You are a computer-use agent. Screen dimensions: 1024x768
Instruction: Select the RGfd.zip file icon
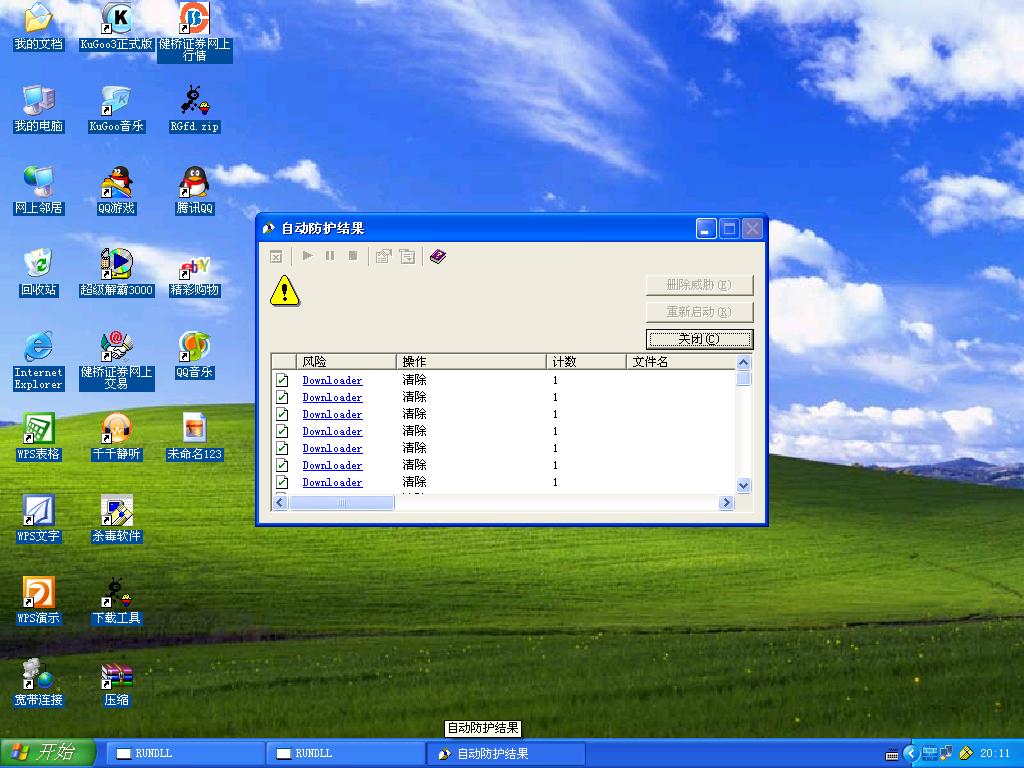pos(194,101)
